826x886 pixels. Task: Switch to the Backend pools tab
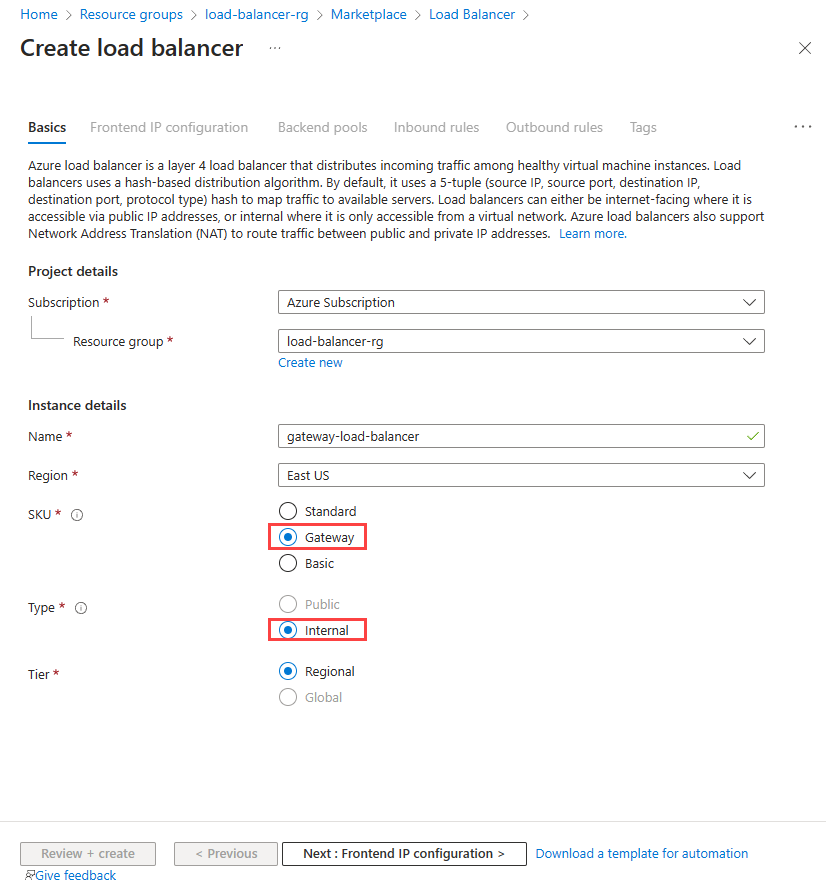(x=322, y=127)
